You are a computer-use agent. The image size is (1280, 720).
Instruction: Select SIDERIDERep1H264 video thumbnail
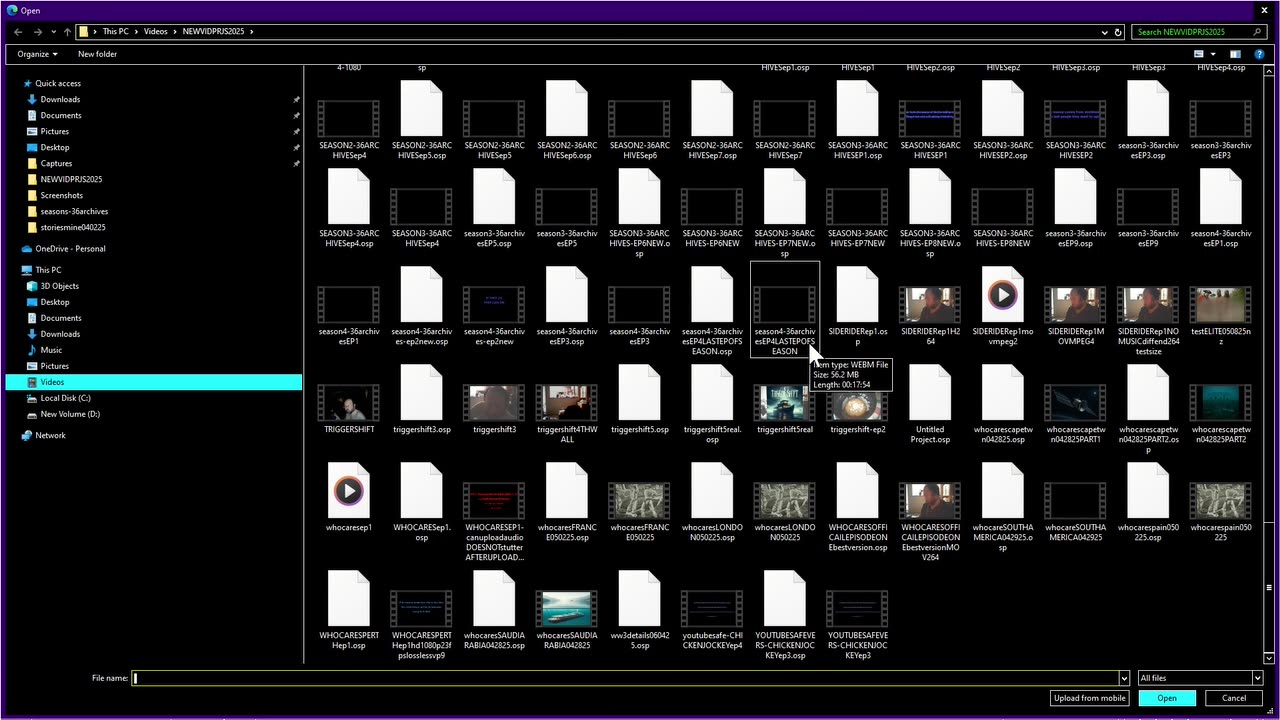[x=930, y=305]
